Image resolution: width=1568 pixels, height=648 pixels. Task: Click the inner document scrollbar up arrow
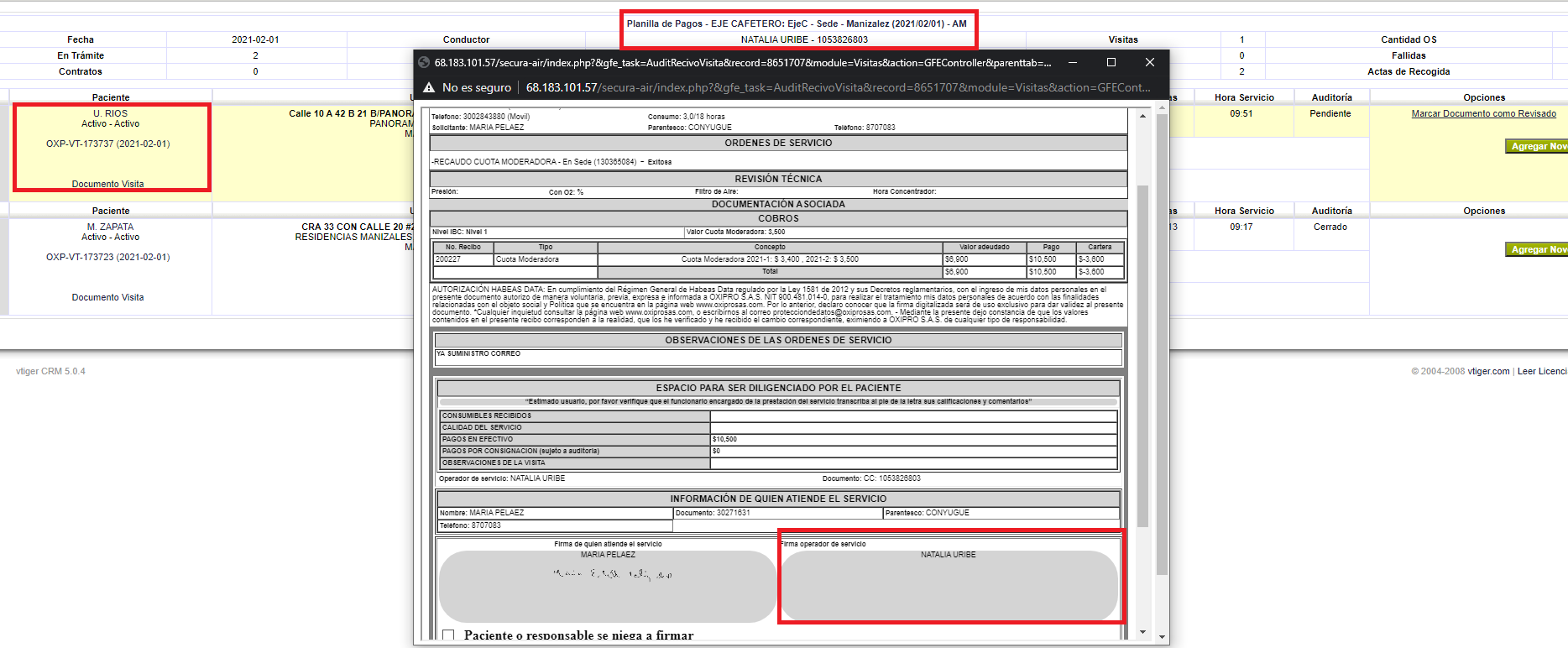[x=1142, y=116]
